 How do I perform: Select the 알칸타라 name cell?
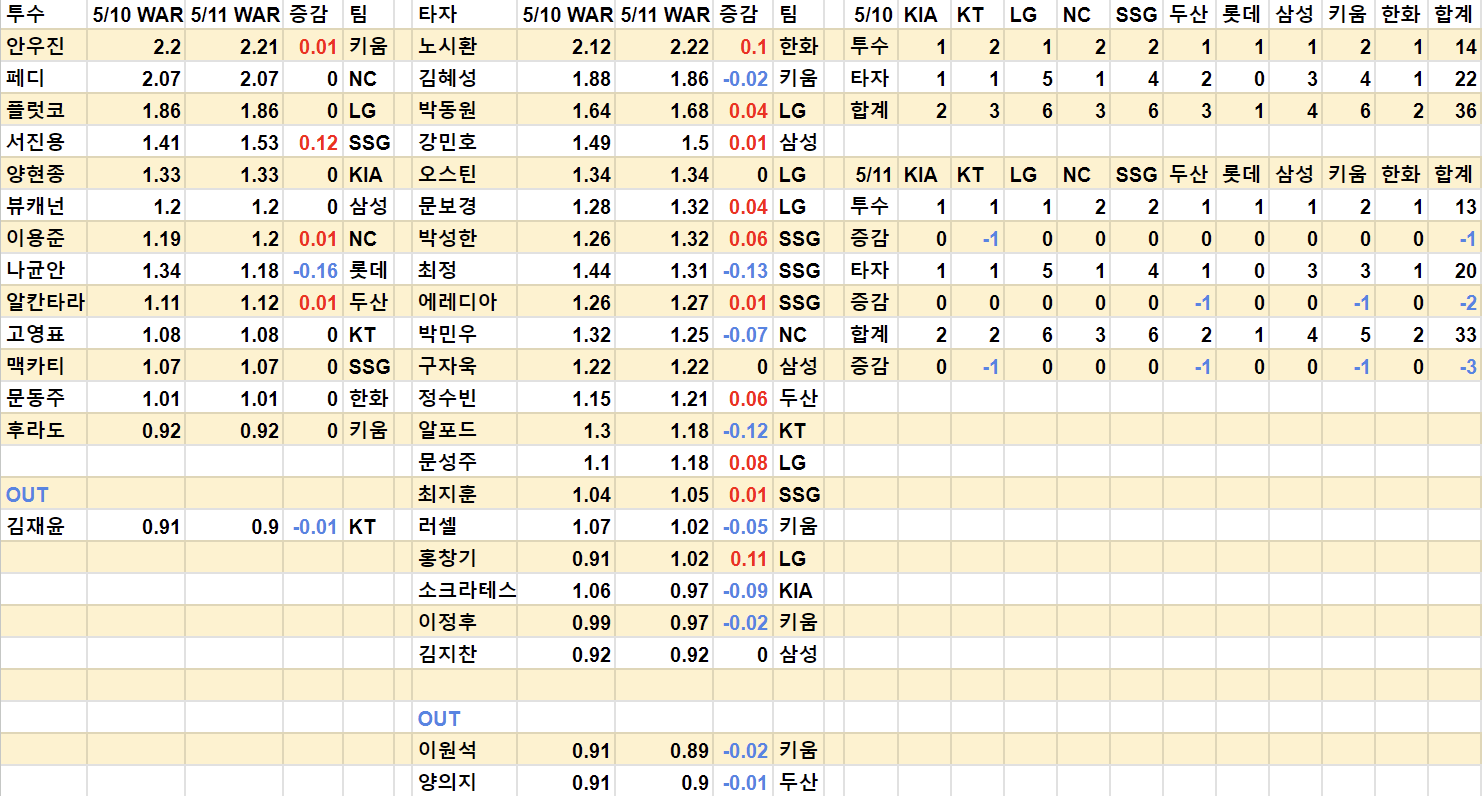pos(45,302)
